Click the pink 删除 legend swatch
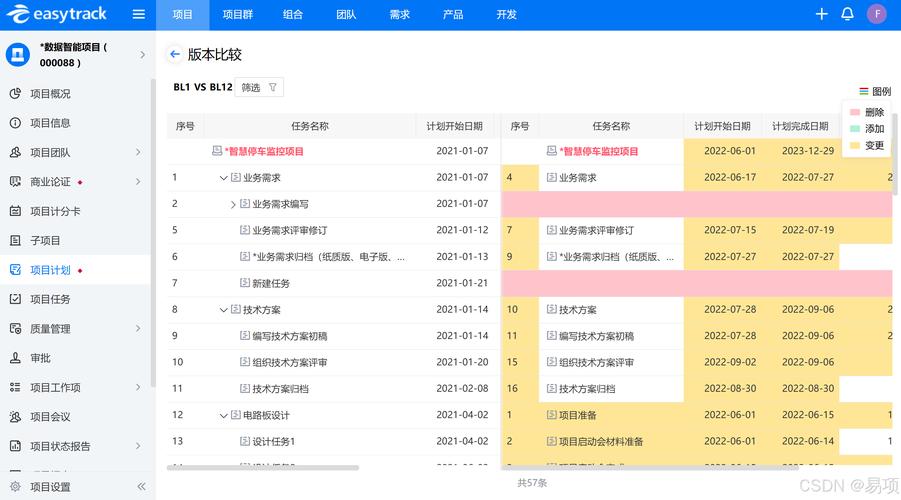The height and width of the screenshot is (500, 901). pos(854,112)
